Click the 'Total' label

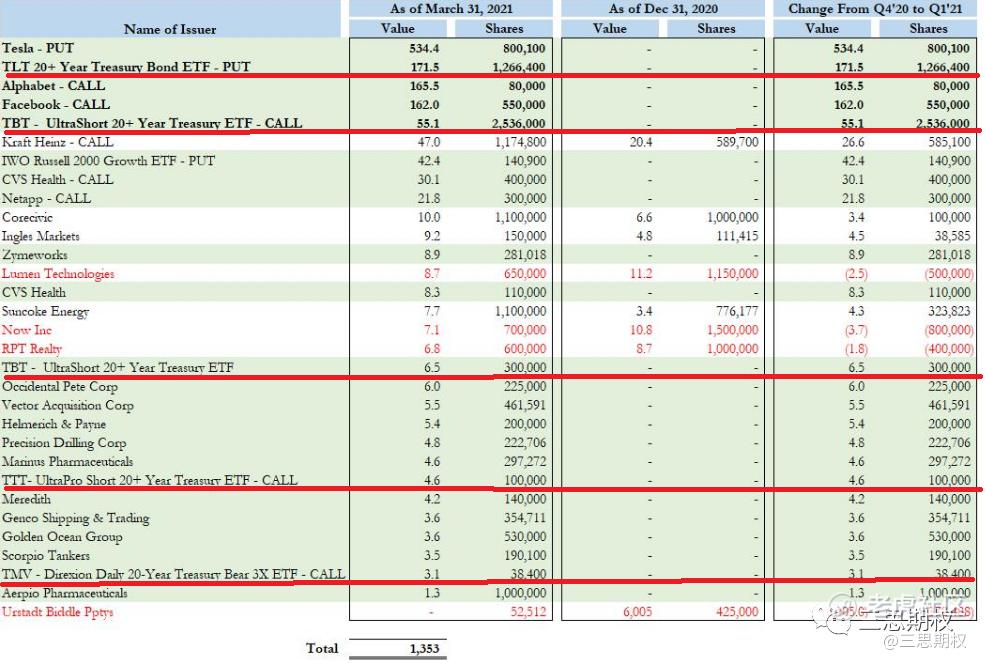point(322,649)
